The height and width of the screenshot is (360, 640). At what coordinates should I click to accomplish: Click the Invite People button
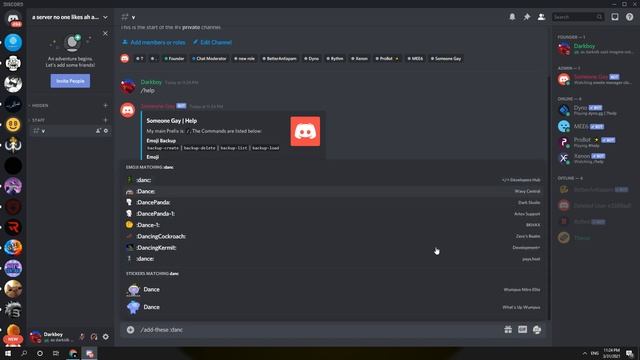tap(70, 81)
